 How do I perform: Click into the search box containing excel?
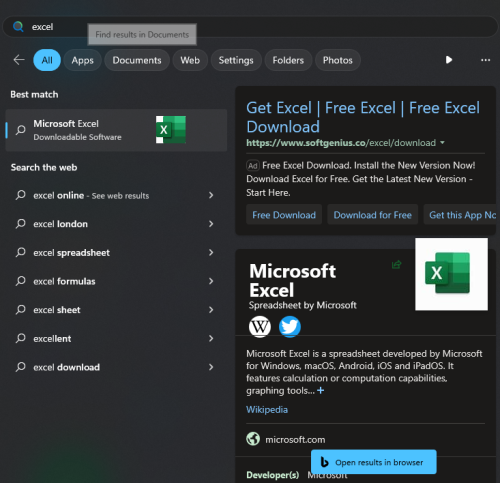[x=250, y=27]
